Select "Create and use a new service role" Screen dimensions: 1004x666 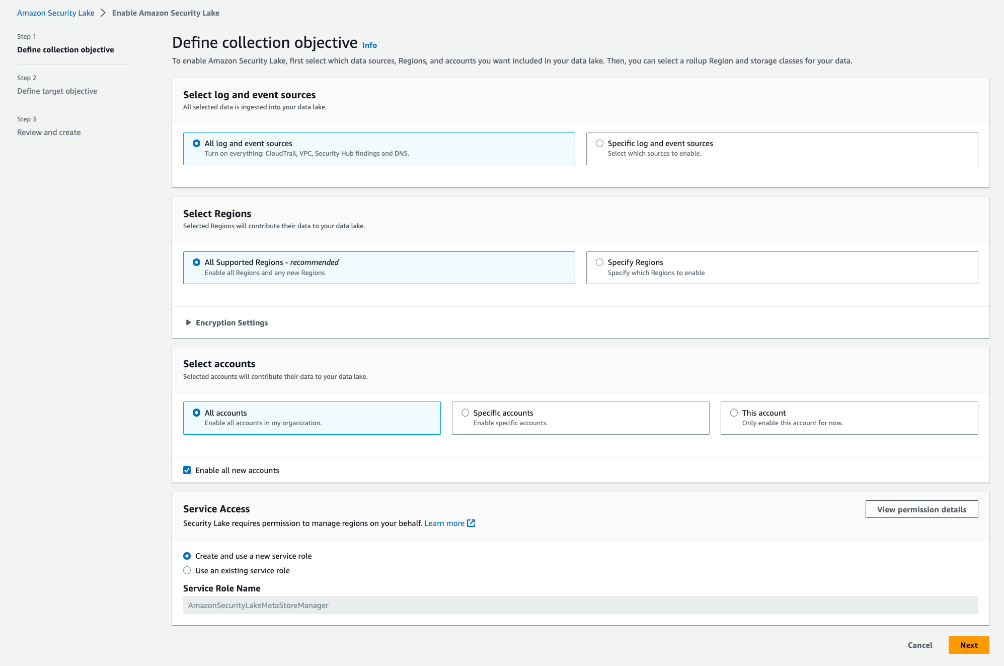point(186,557)
